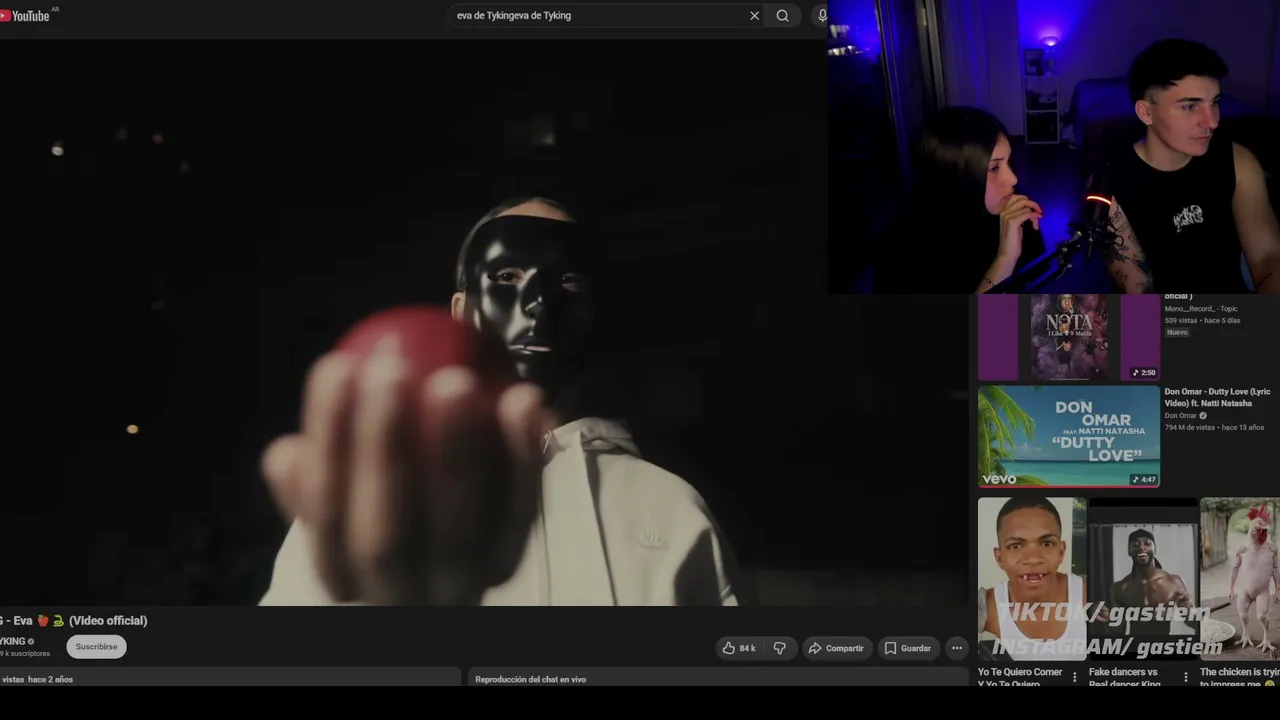Click the 2:50 duration badge on NOTA thumbnail
Screen dimensions: 1280x720
1144,372
